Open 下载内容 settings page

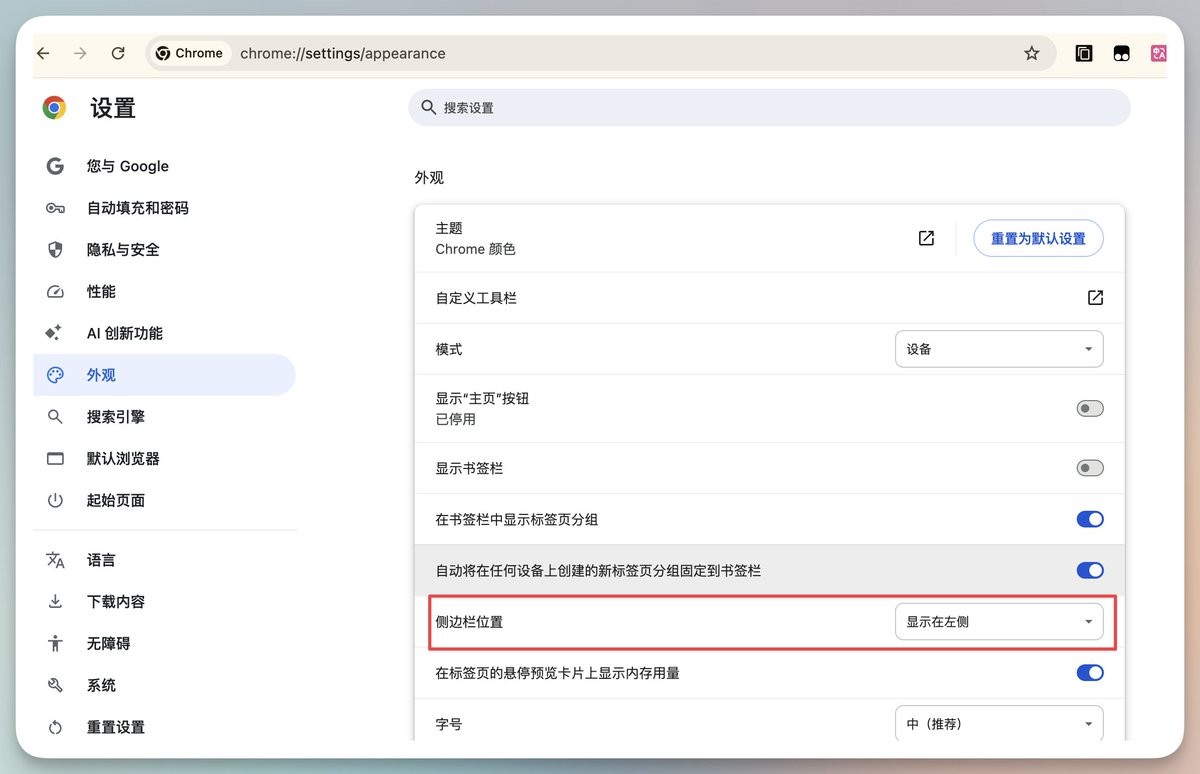pyautogui.click(x=116, y=602)
